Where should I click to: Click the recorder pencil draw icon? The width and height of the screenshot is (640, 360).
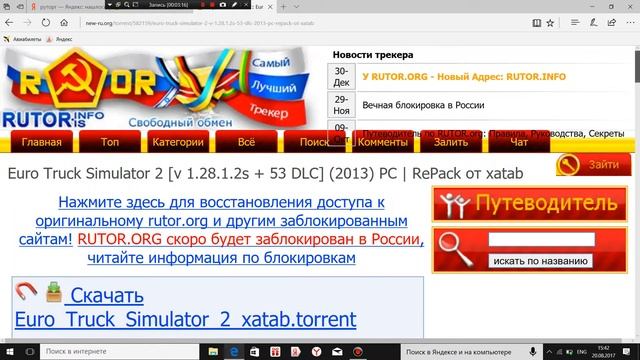pyautogui.click(x=234, y=4)
